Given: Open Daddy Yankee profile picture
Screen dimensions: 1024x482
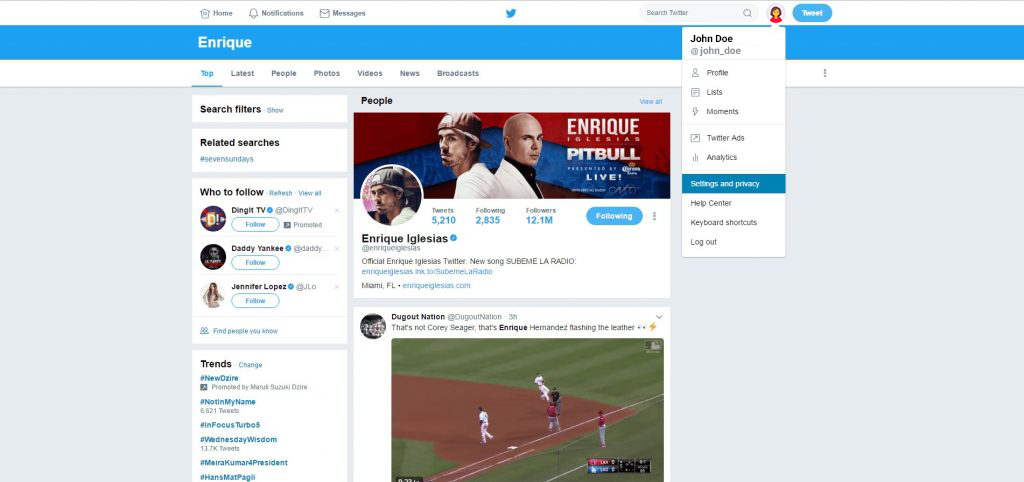Looking at the screenshot, I should (213, 257).
